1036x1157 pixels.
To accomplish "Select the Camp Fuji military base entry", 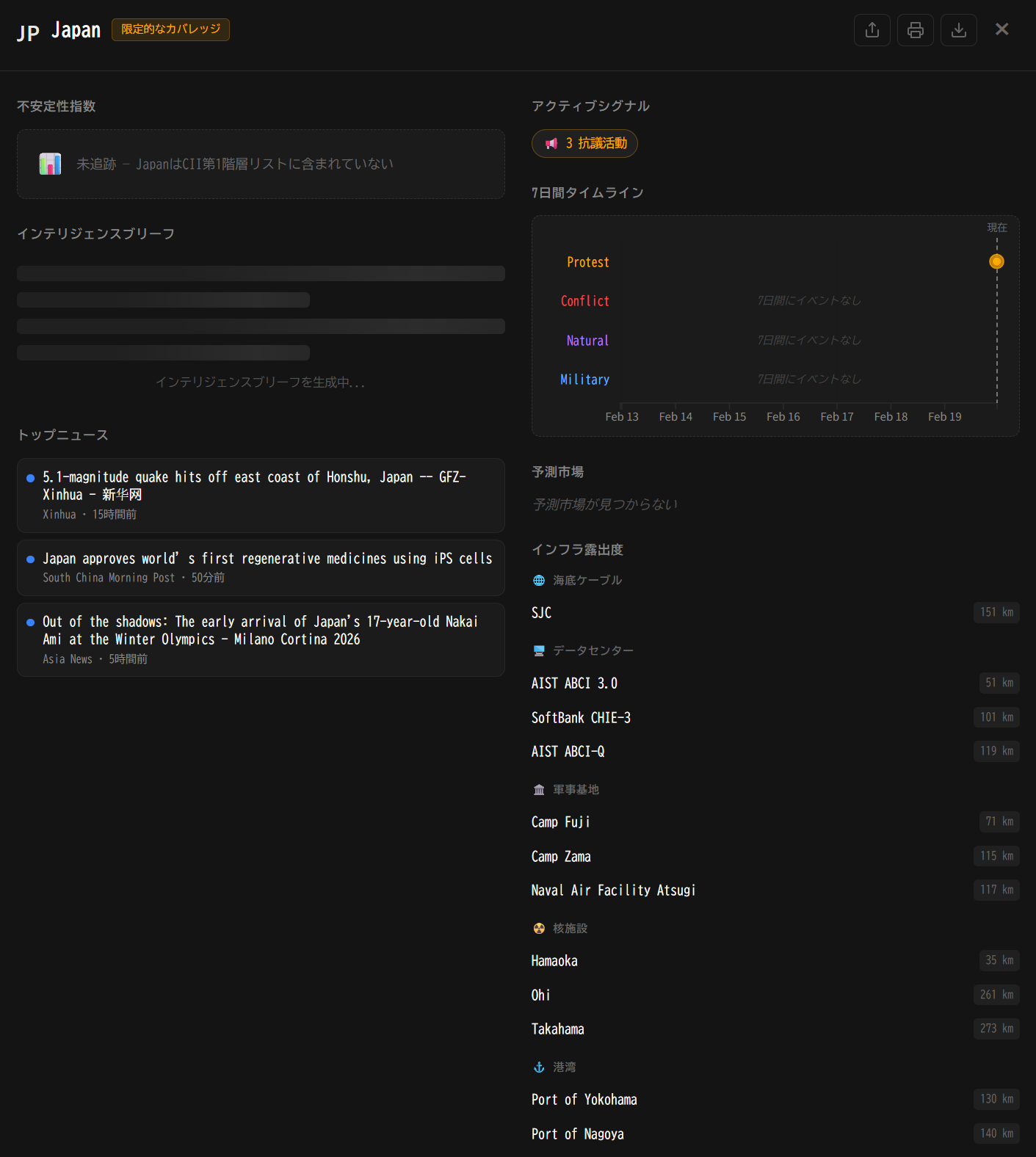I will (x=561, y=822).
